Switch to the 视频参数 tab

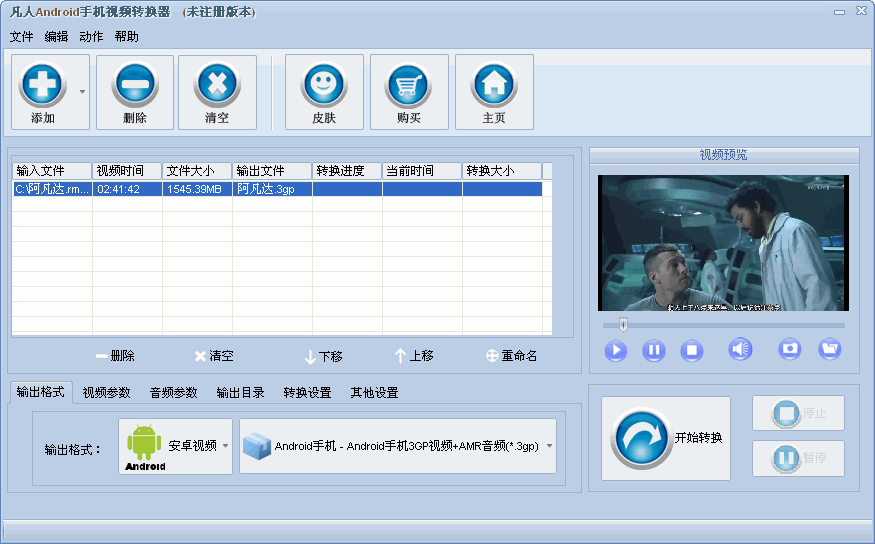pos(107,393)
